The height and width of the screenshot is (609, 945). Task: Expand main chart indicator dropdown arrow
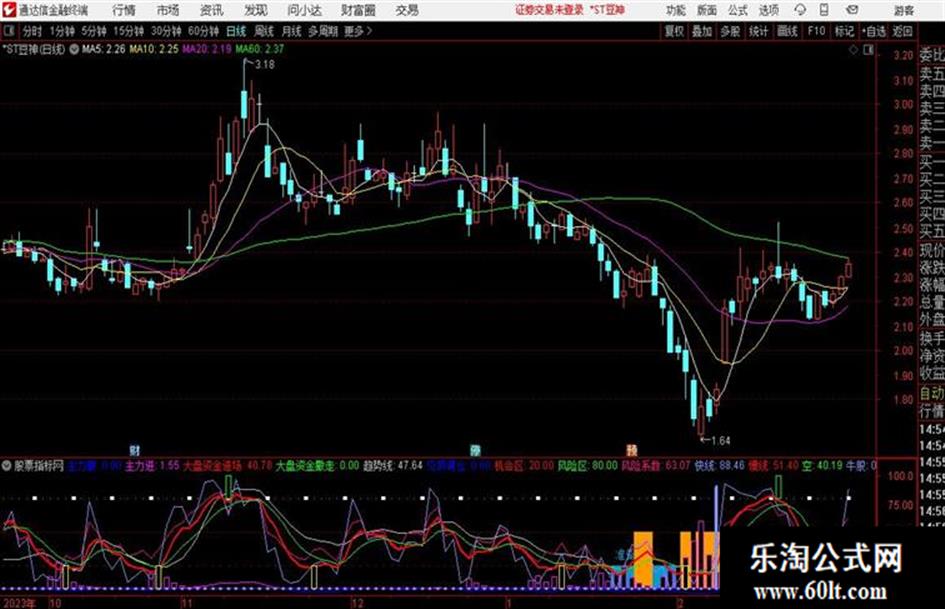[x=74, y=49]
